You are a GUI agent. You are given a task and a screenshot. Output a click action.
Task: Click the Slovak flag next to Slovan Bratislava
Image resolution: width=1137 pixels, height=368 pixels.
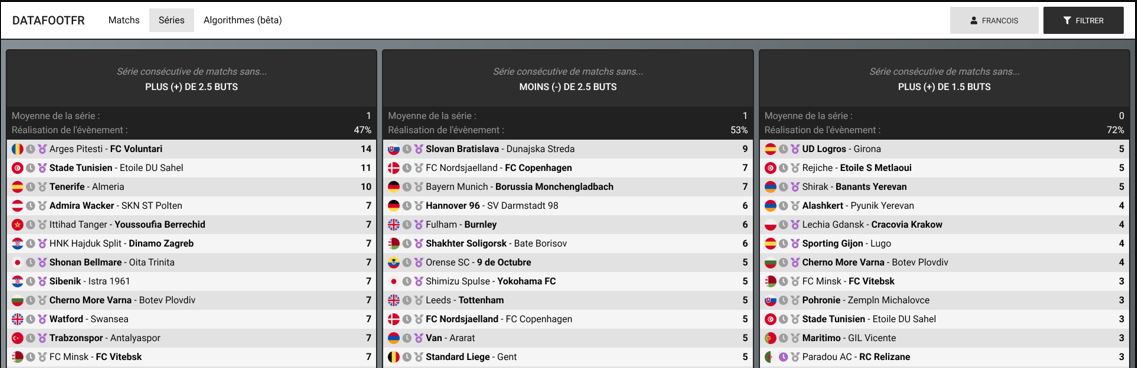(x=394, y=149)
